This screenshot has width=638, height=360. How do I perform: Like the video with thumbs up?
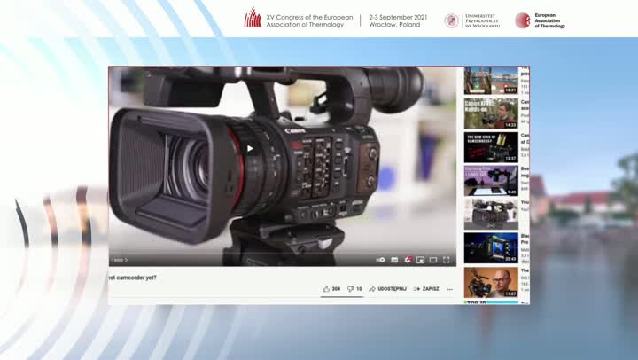pos(331,289)
